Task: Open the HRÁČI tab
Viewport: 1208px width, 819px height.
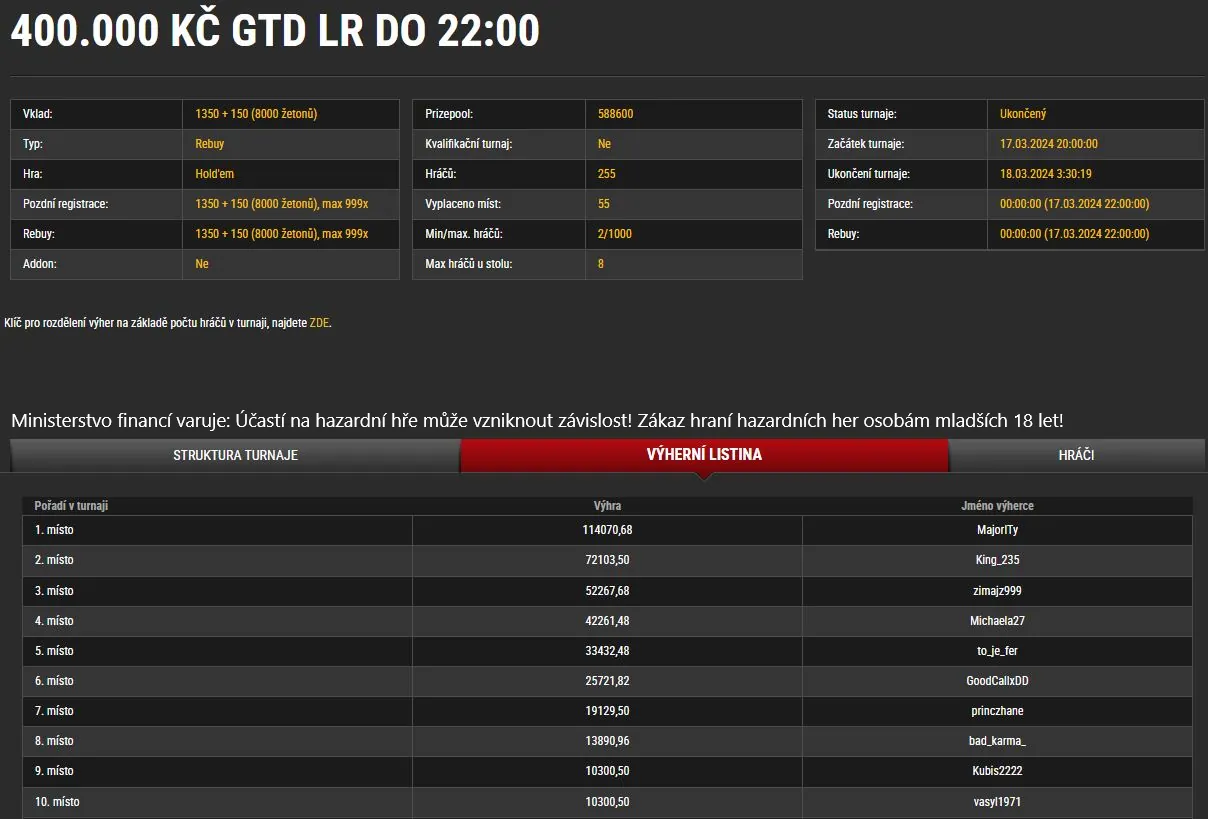Action: 1078,455
